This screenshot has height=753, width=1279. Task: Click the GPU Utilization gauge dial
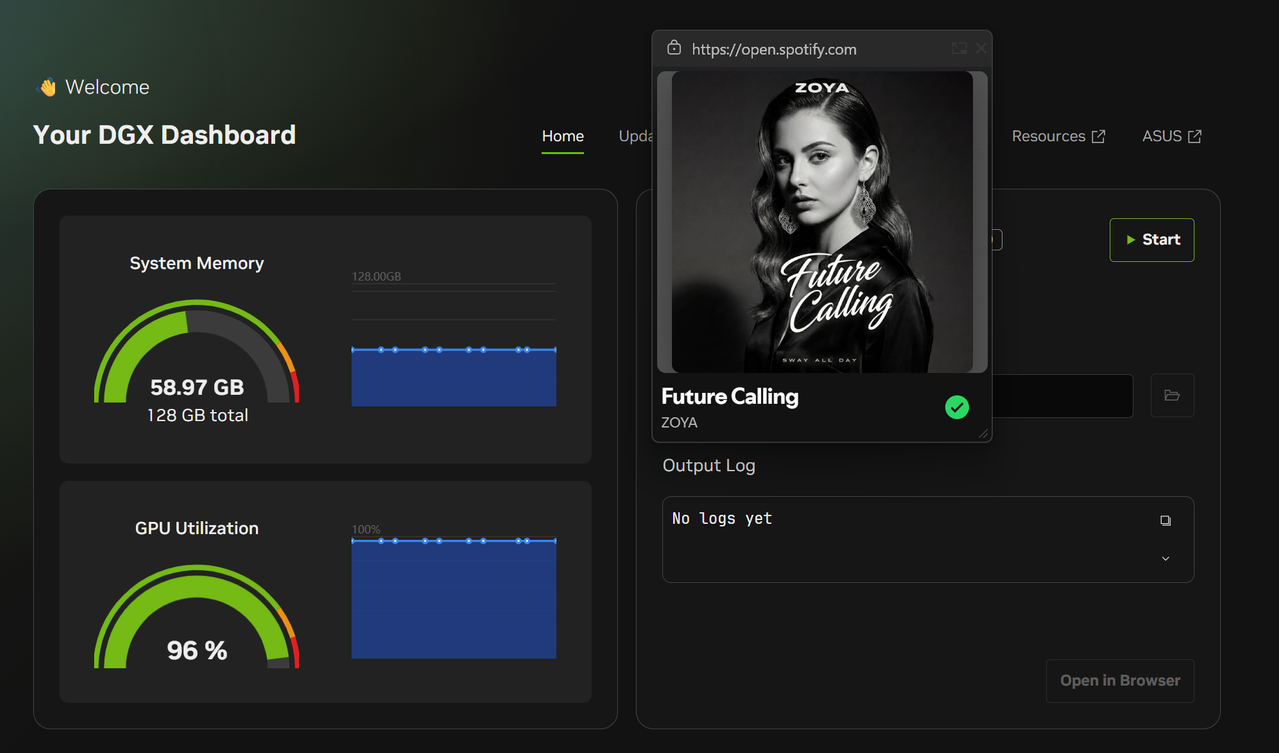[197, 616]
